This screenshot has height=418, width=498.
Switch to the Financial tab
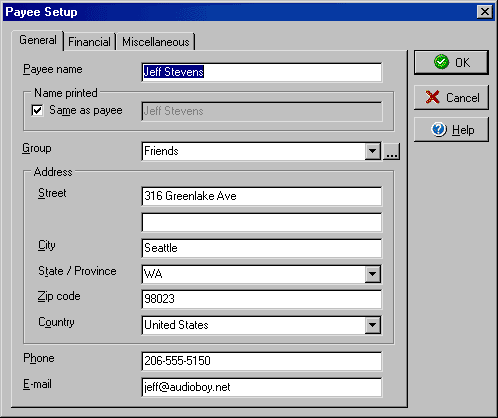89,42
